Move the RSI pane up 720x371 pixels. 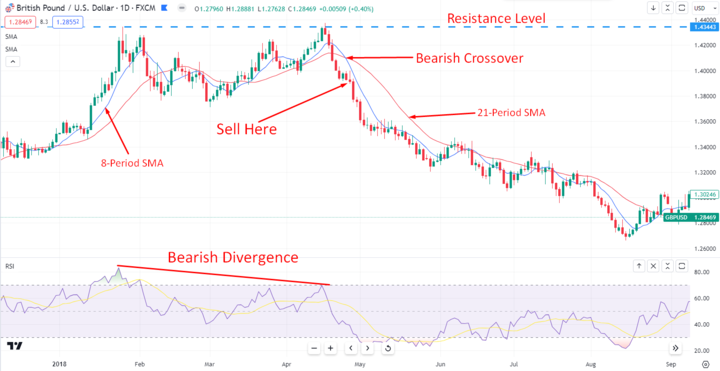pos(639,265)
